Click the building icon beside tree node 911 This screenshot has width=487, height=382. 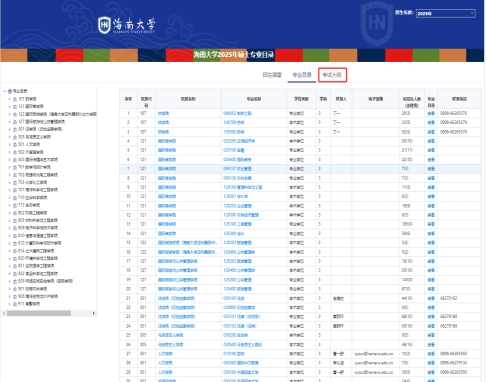[15, 304]
